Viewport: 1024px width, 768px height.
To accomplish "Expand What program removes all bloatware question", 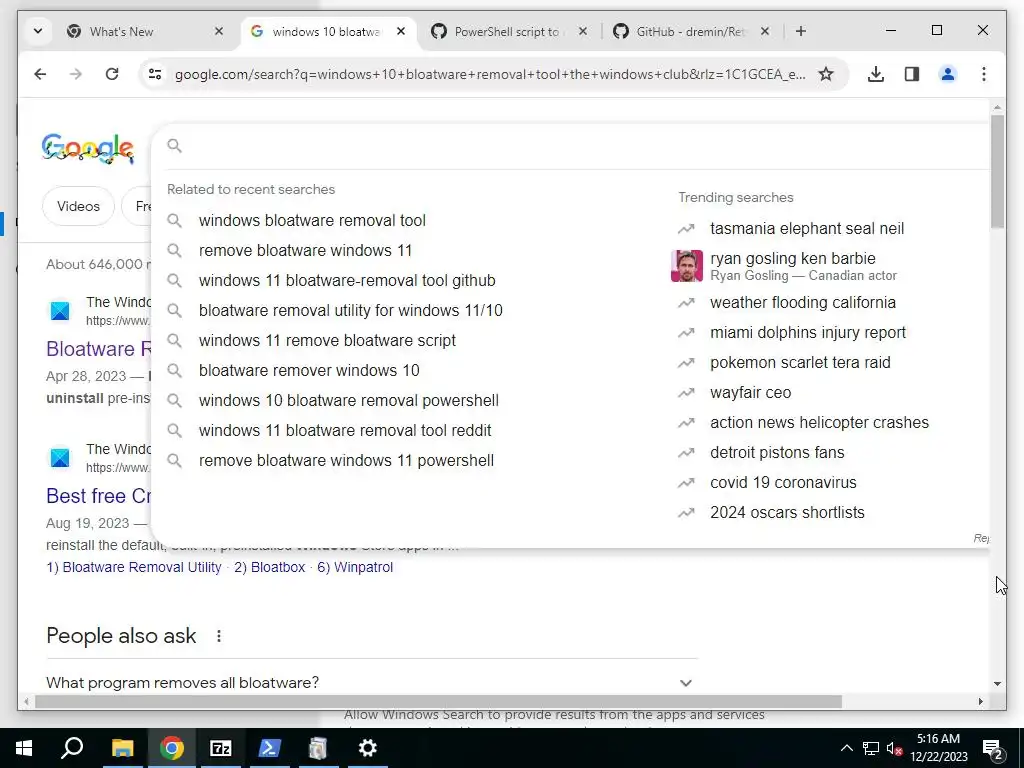I will click(372, 683).
